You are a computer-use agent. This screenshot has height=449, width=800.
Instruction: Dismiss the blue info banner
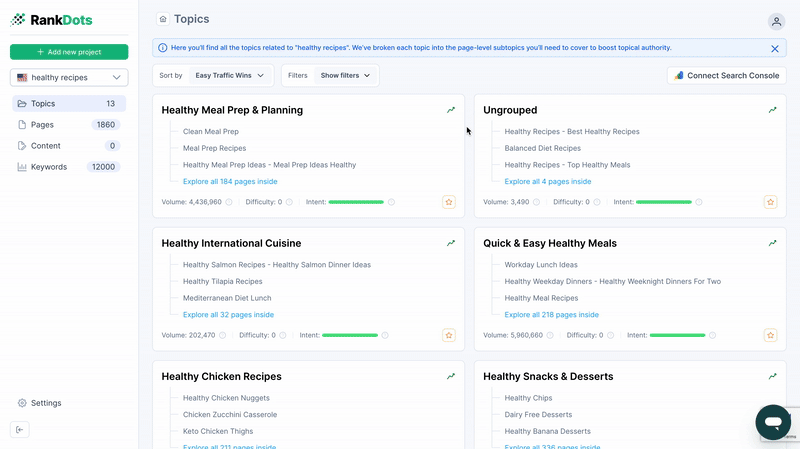point(774,48)
